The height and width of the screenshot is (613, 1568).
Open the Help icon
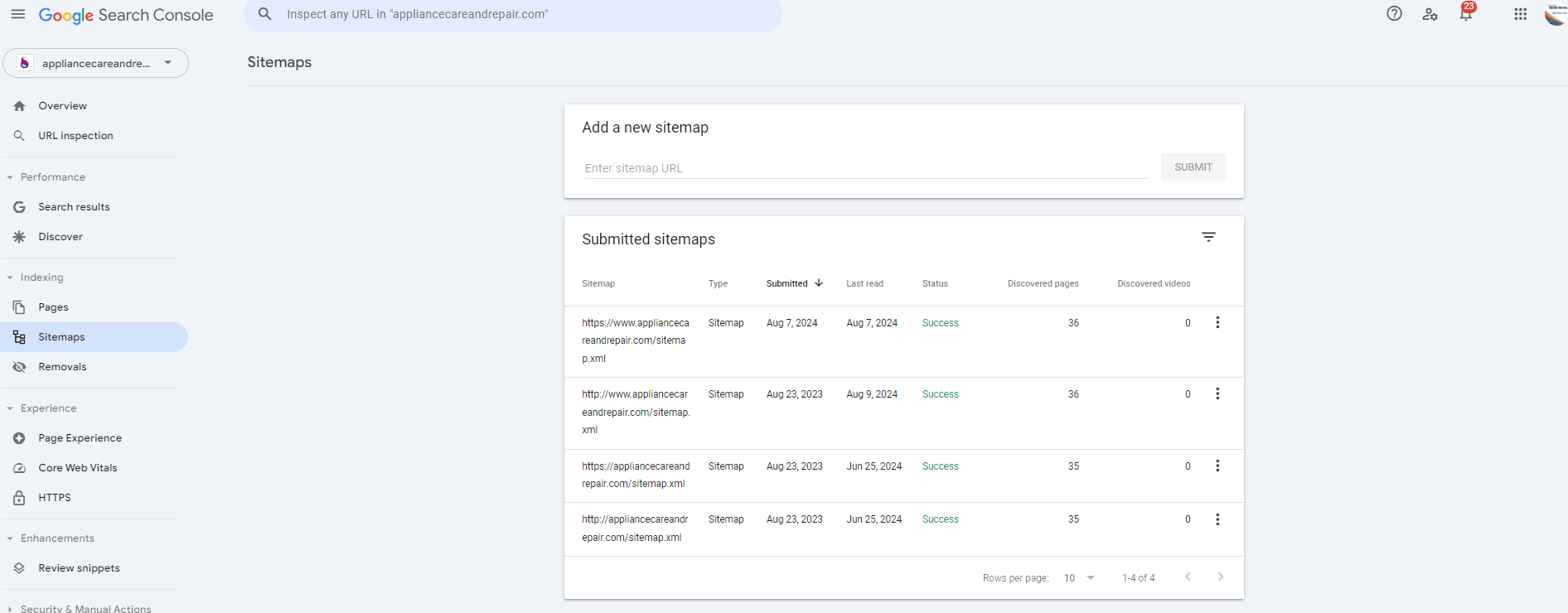[x=1394, y=14]
